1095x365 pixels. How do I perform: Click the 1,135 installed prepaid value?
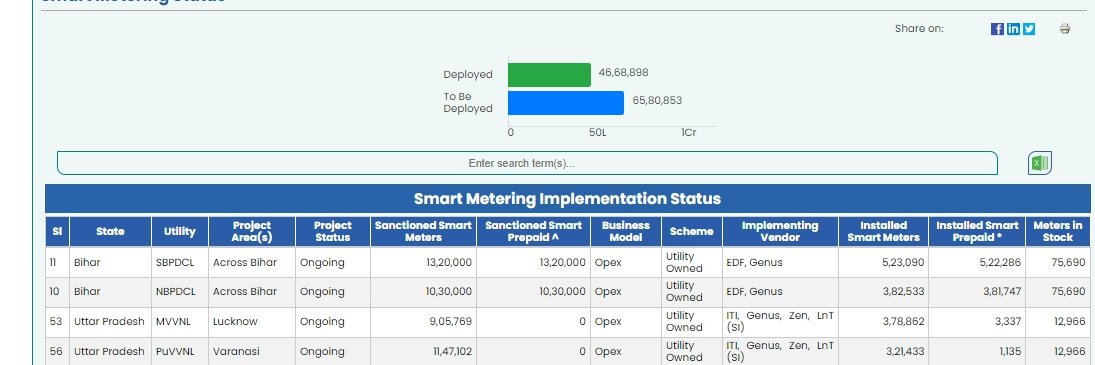(x=1011, y=352)
